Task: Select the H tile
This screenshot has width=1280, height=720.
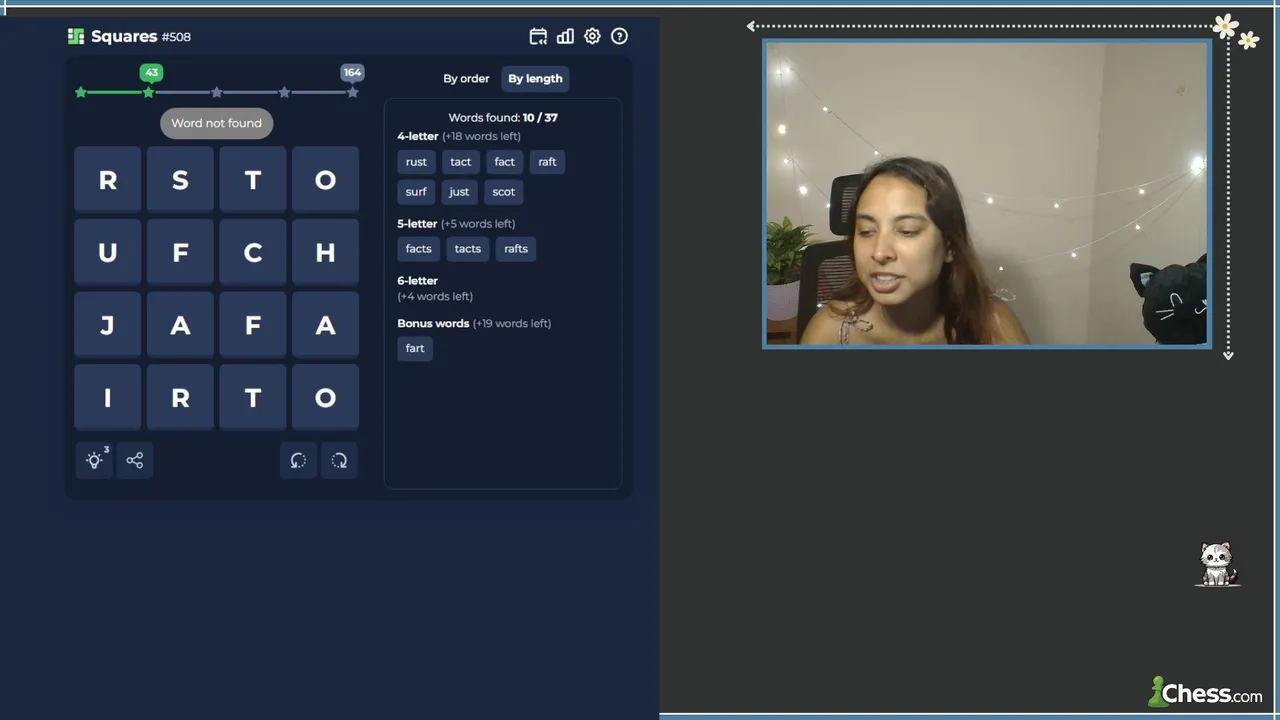Action: click(325, 252)
